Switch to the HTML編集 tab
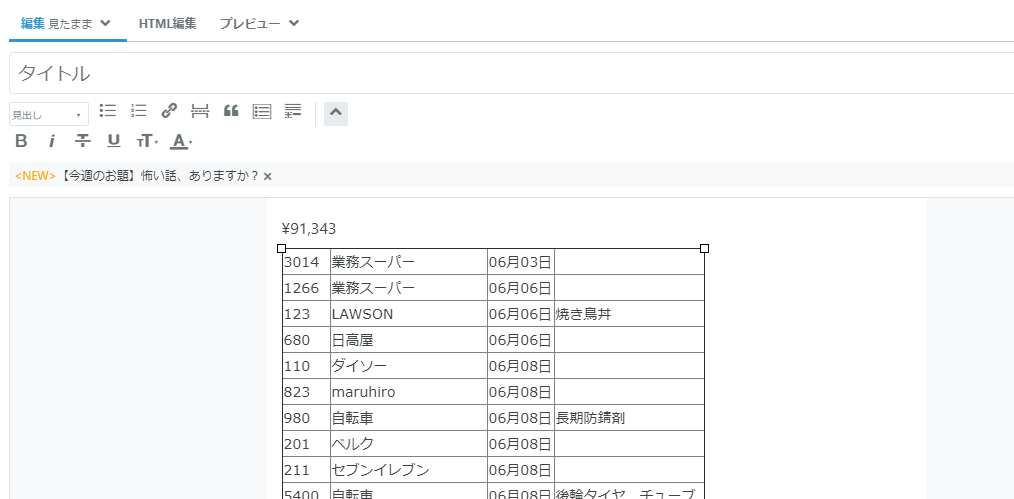 click(x=167, y=23)
